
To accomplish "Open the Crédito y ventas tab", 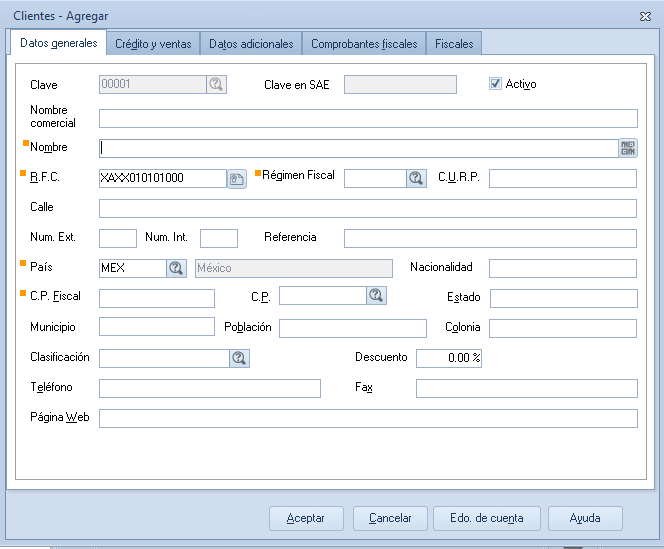I will [153, 44].
